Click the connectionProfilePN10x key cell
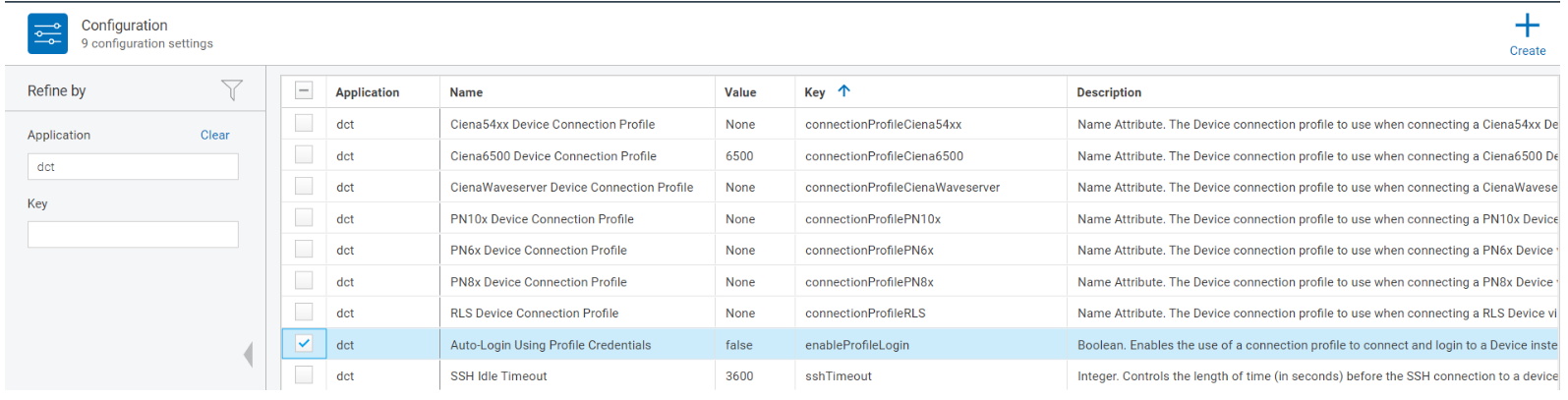Image resolution: width=1568 pixels, height=400 pixels. point(873,219)
